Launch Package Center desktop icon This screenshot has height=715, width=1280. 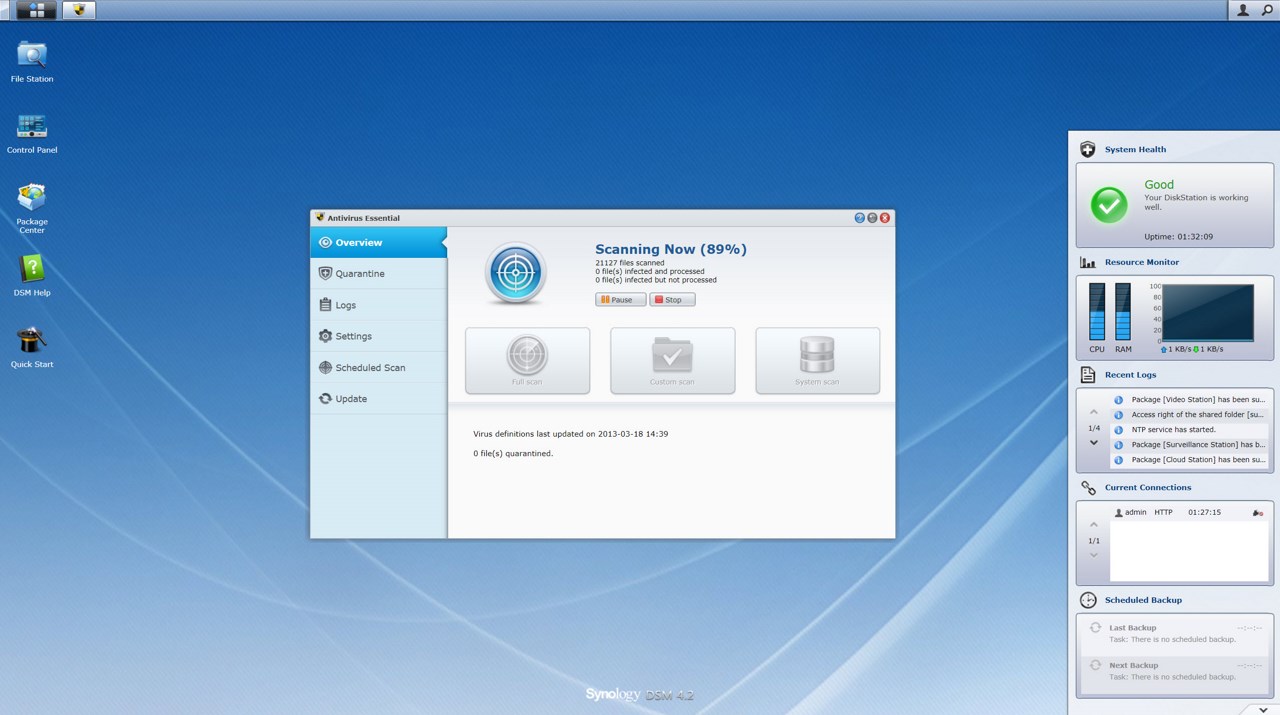[x=32, y=208]
